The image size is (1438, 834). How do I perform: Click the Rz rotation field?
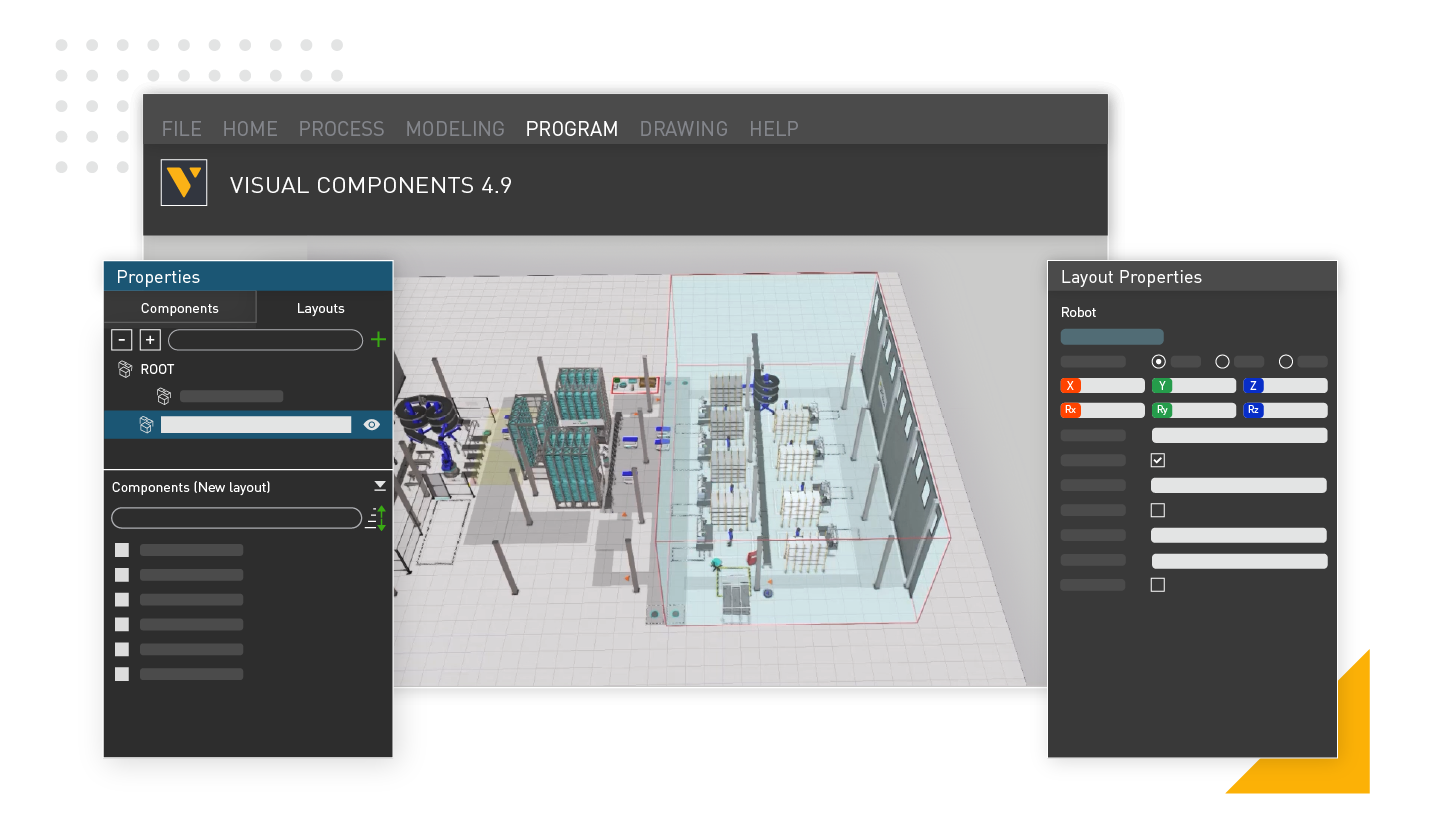point(1285,410)
